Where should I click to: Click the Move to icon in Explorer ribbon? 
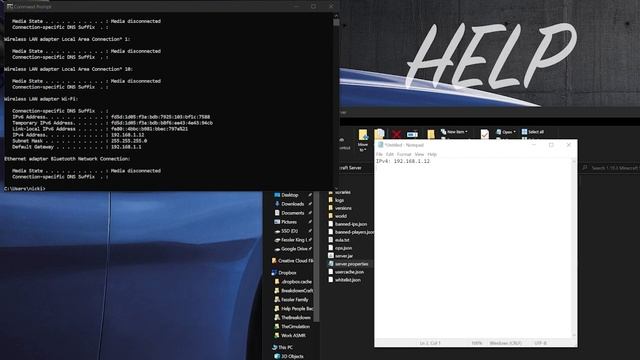[363, 135]
